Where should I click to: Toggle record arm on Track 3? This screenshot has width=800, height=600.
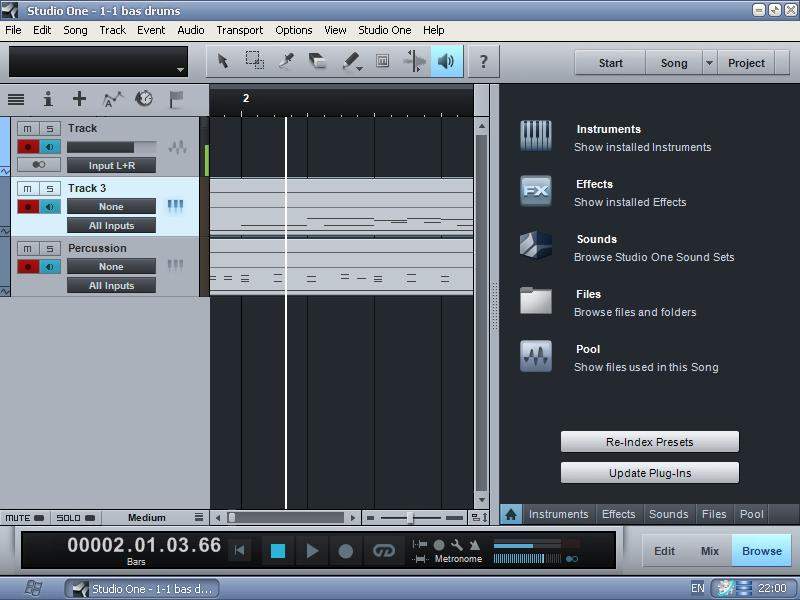(x=27, y=207)
